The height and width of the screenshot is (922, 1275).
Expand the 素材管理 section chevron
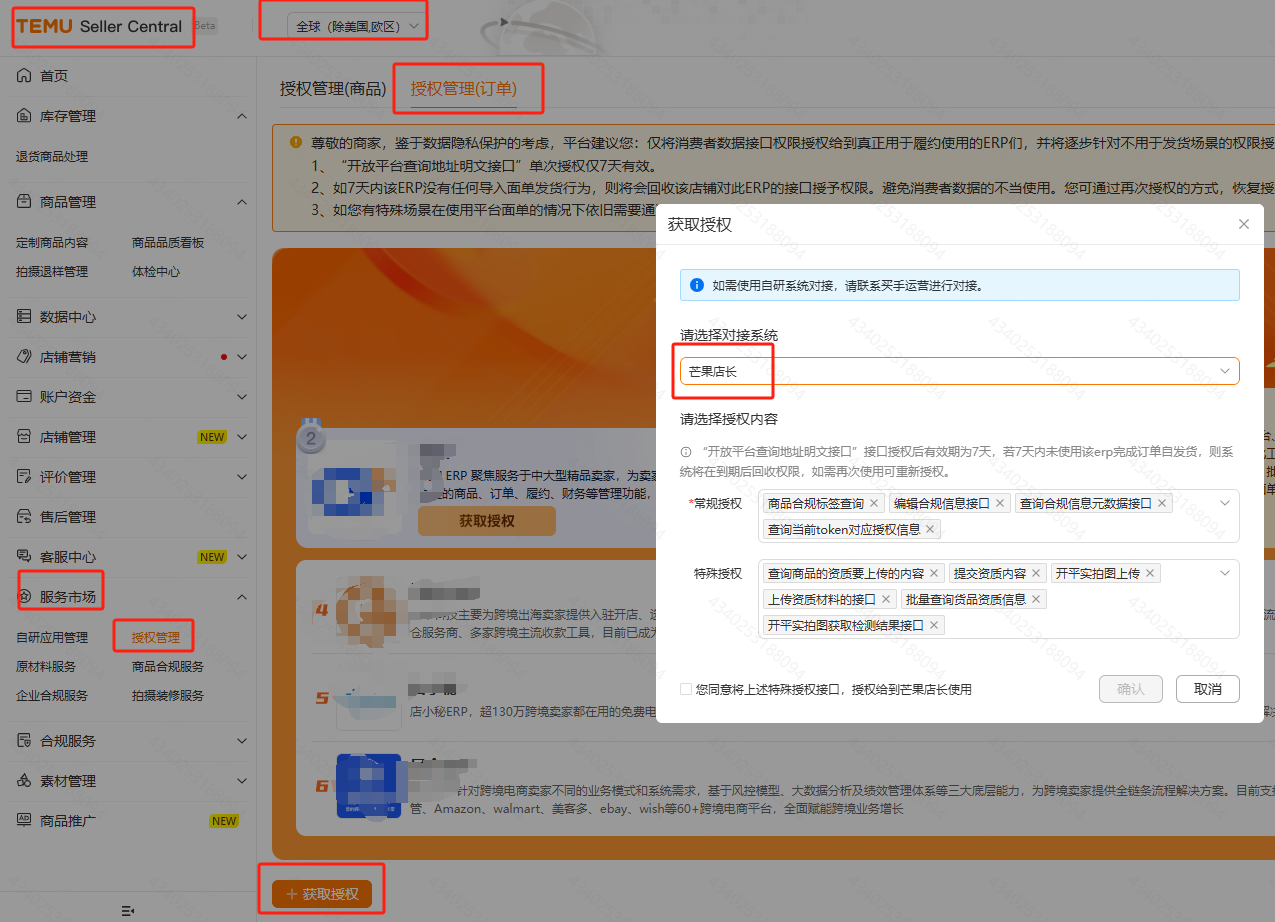coord(242,781)
